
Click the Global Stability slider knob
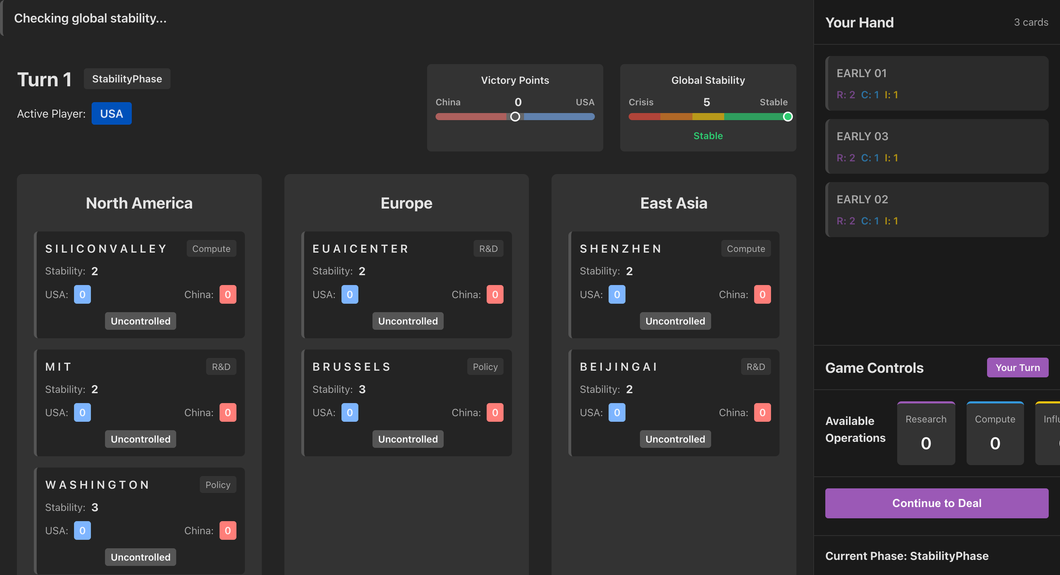pos(788,117)
